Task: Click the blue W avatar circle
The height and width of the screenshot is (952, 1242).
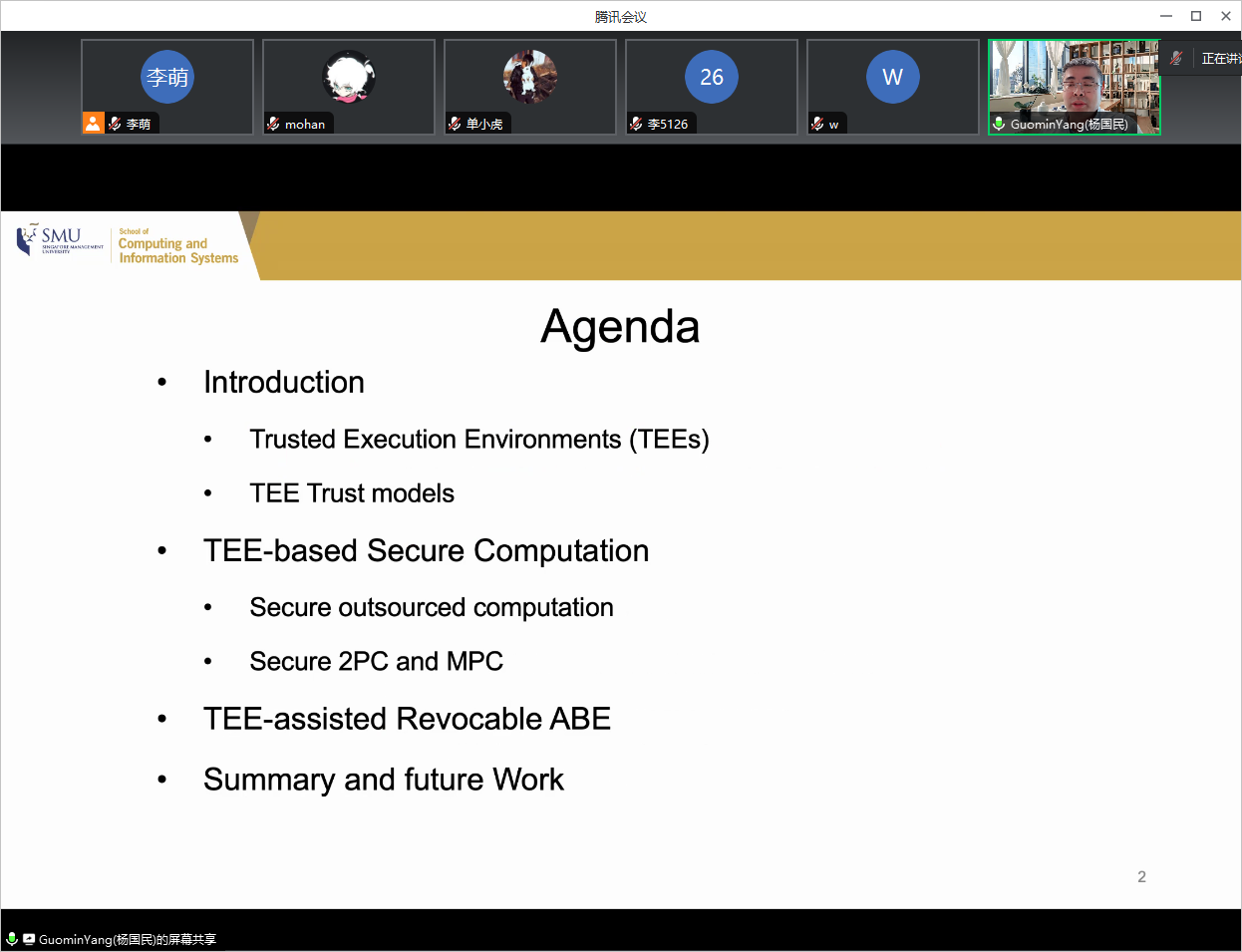Action: (x=893, y=77)
